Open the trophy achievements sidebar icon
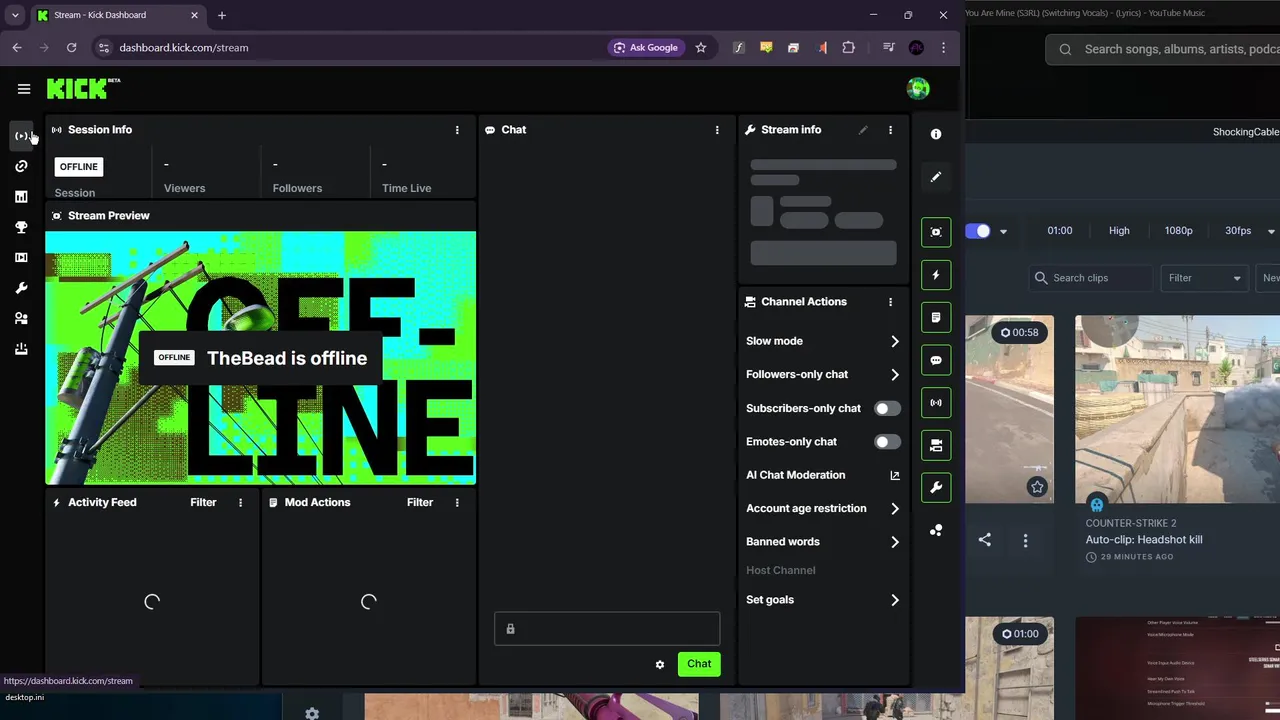 tap(21, 227)
